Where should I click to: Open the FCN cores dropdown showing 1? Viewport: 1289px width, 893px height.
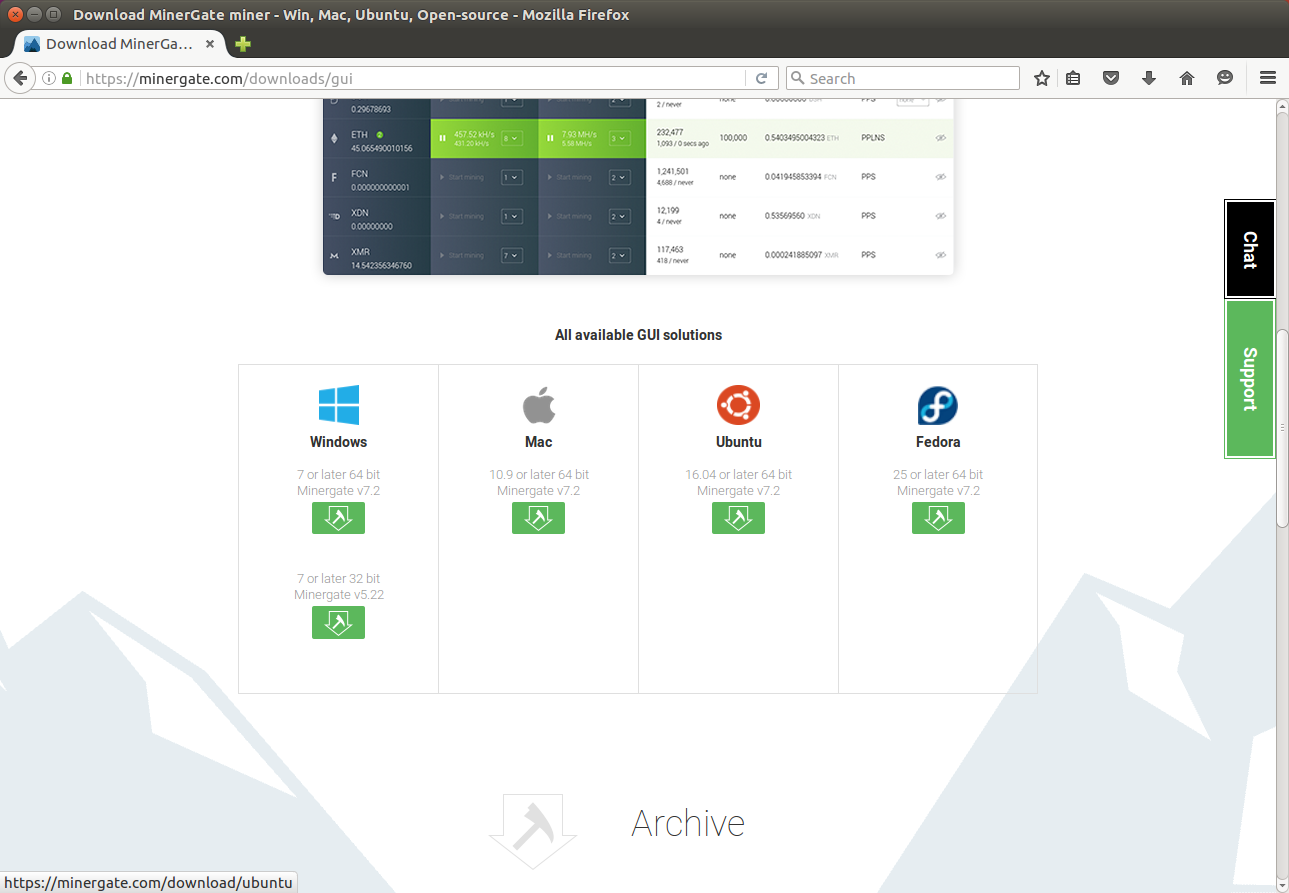(511, 177)
